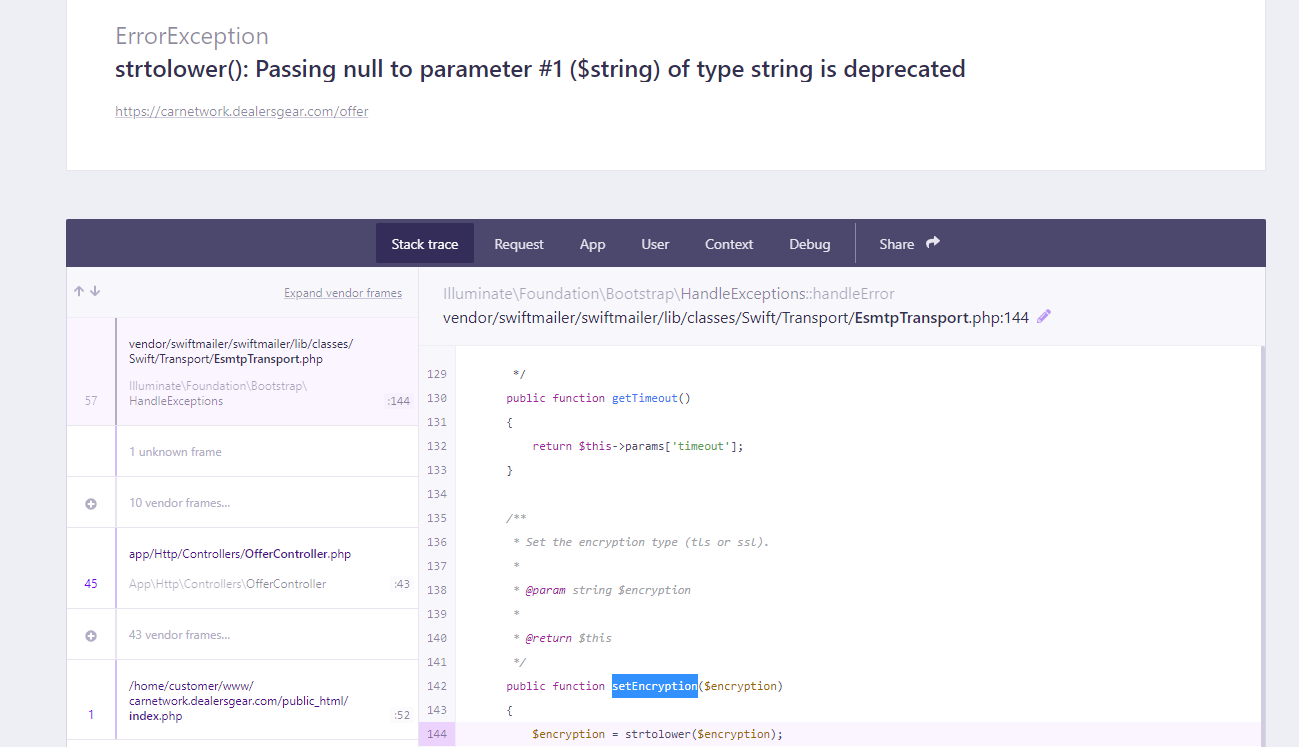Click the '@param string $encryption' comment line

[601, 590]
